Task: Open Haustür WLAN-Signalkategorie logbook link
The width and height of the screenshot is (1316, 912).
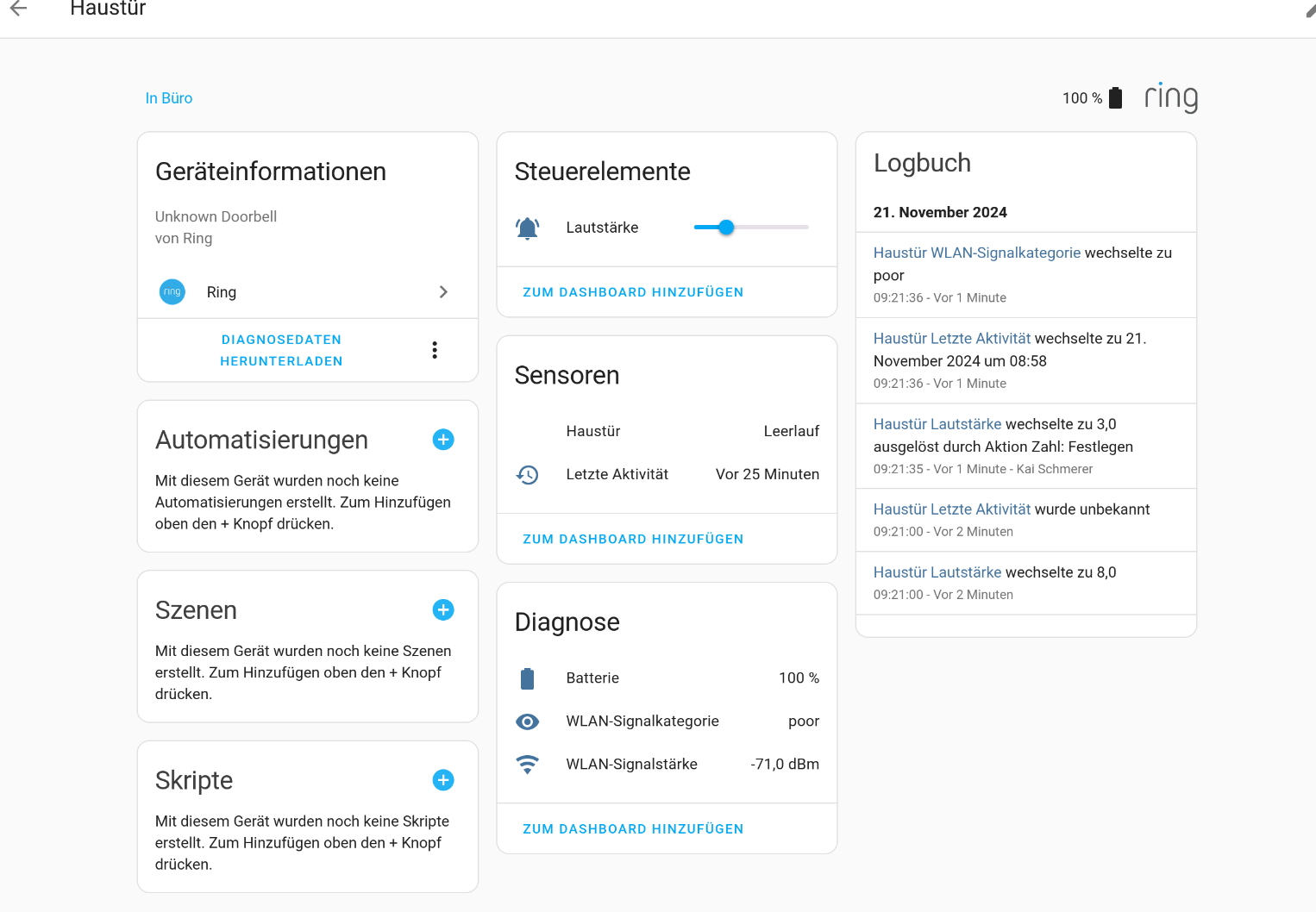Action: coord(976,253)
